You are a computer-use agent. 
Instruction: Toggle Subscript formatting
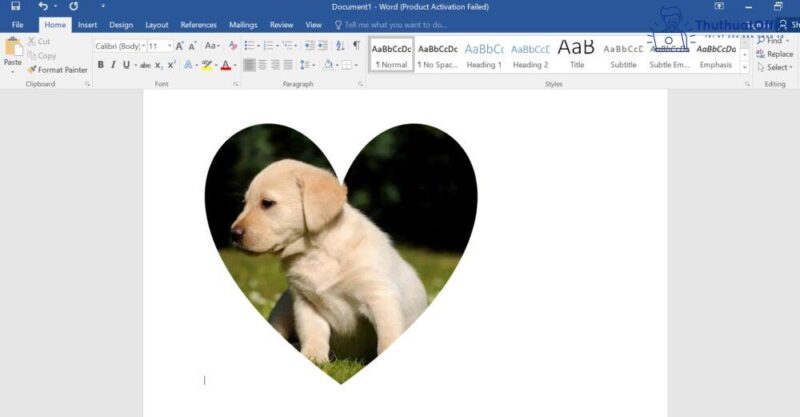click(159, 65)
